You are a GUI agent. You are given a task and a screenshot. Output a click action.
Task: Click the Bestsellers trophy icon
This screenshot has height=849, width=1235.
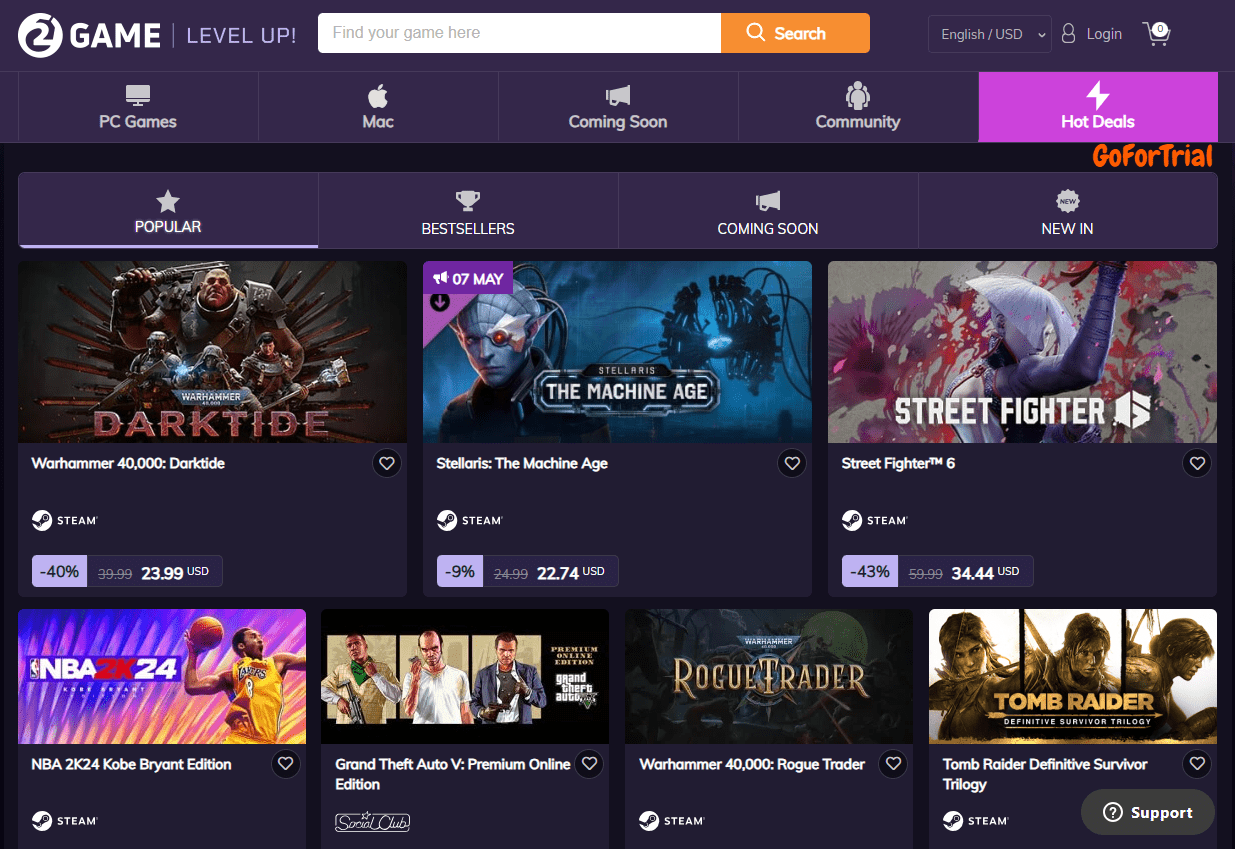pos(468,200)
